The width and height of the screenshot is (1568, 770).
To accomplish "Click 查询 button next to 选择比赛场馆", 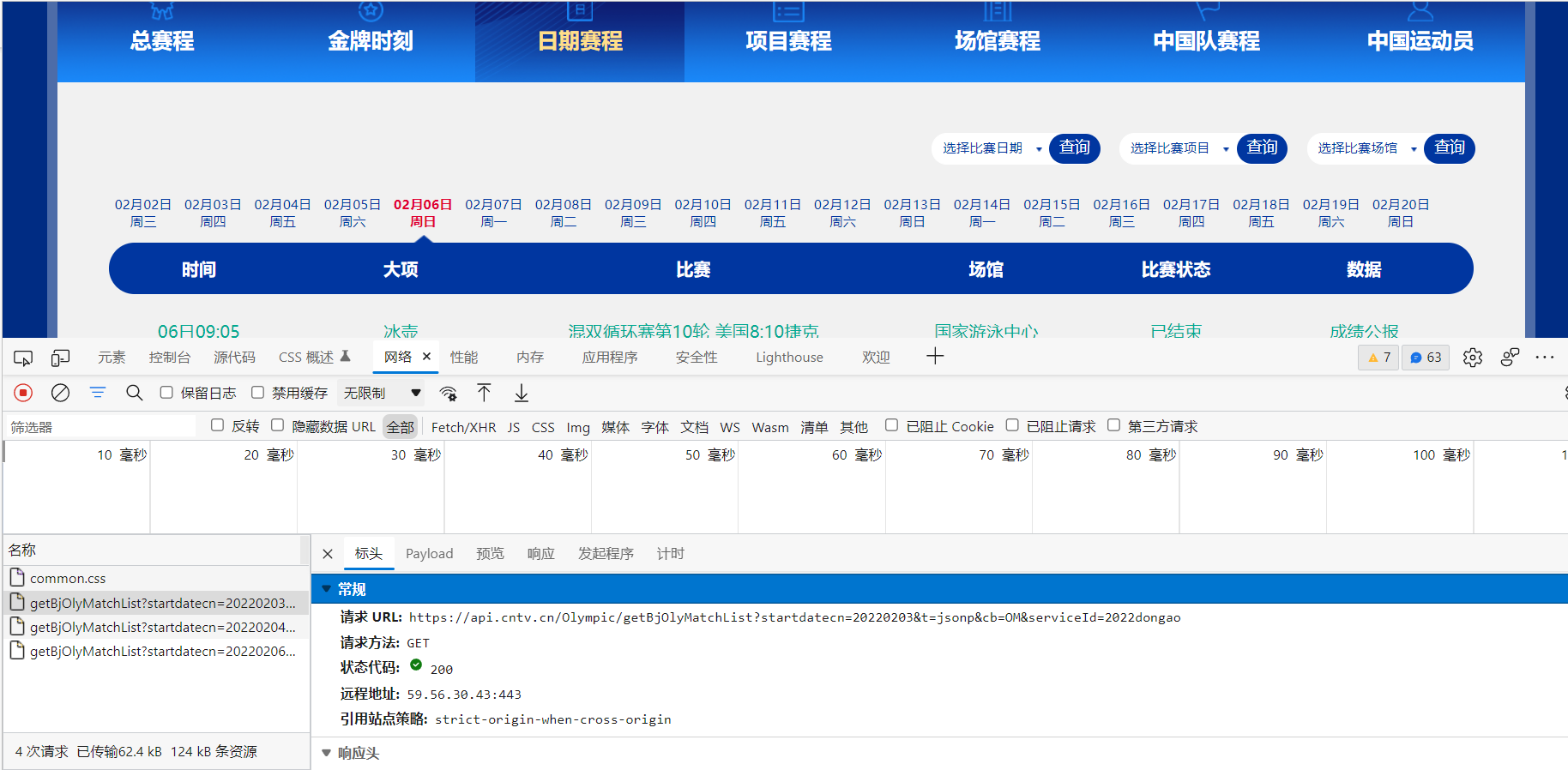I will (1450, 148).
